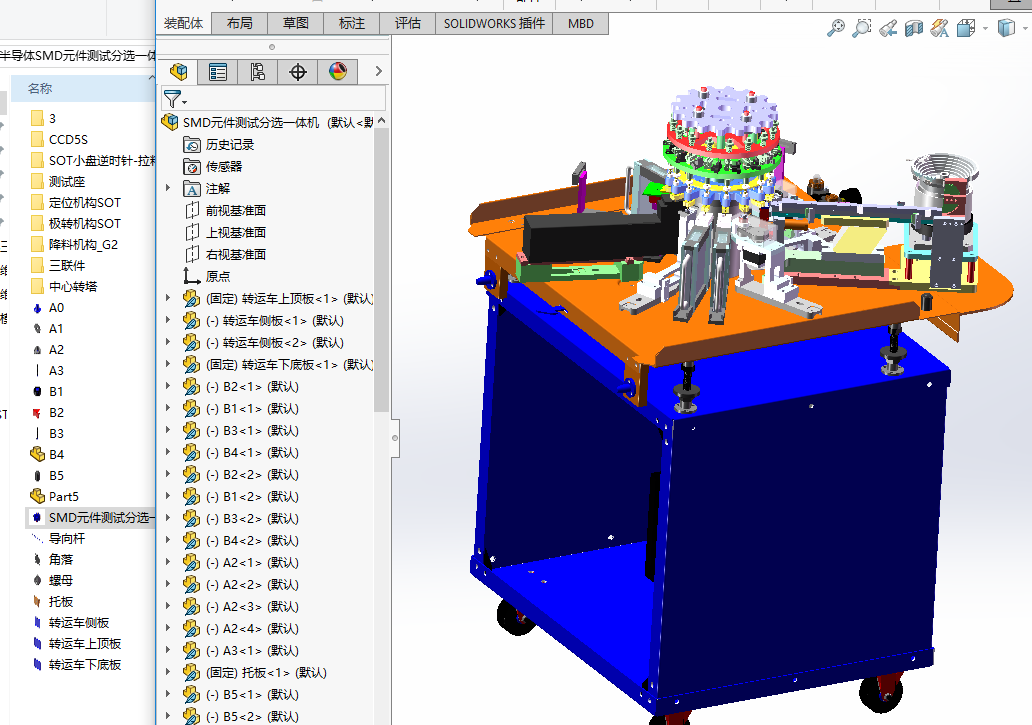This screenshot has height=725, width=1032.
Task: Click the filter search field in tree
Action: click(288, 99)
